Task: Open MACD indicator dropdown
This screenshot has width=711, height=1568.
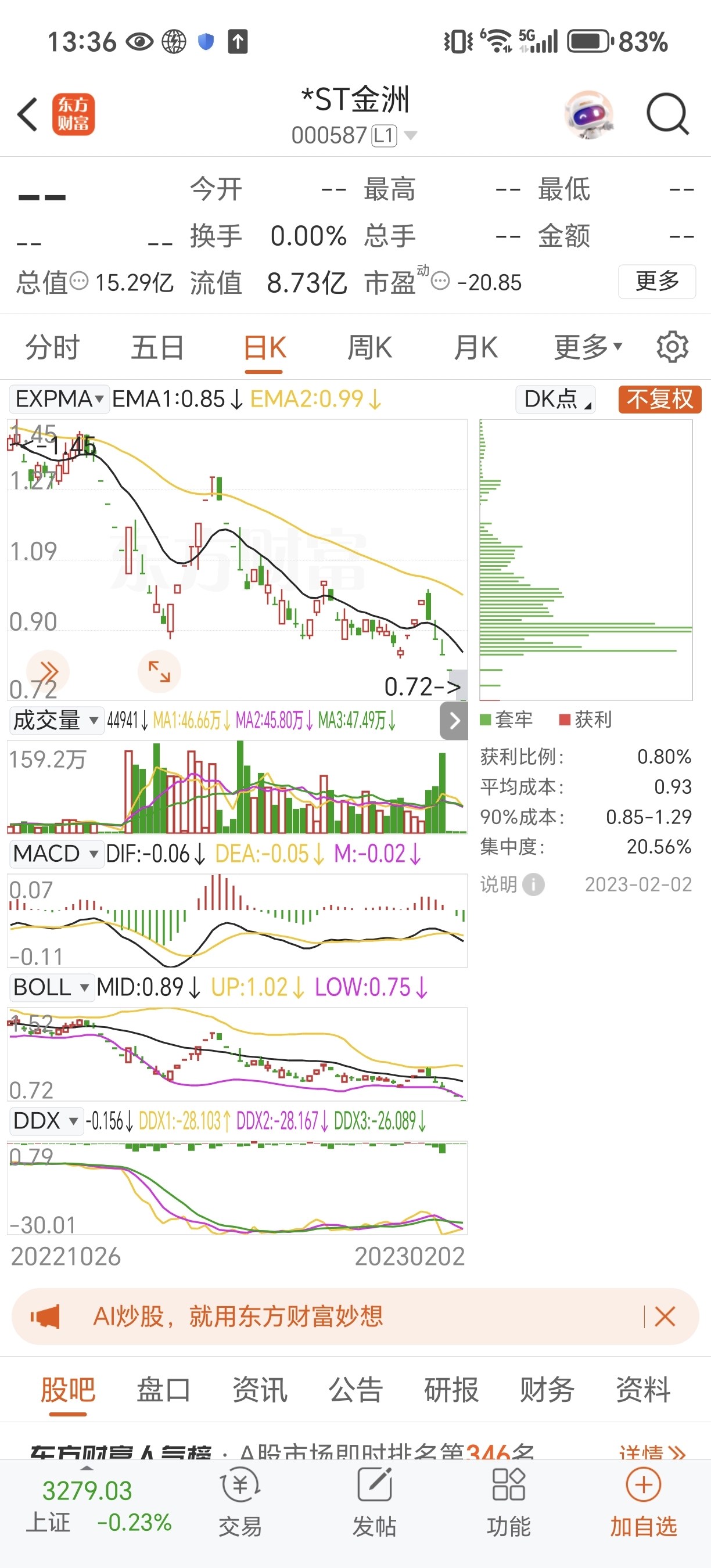Action: [x=56, y=853]
